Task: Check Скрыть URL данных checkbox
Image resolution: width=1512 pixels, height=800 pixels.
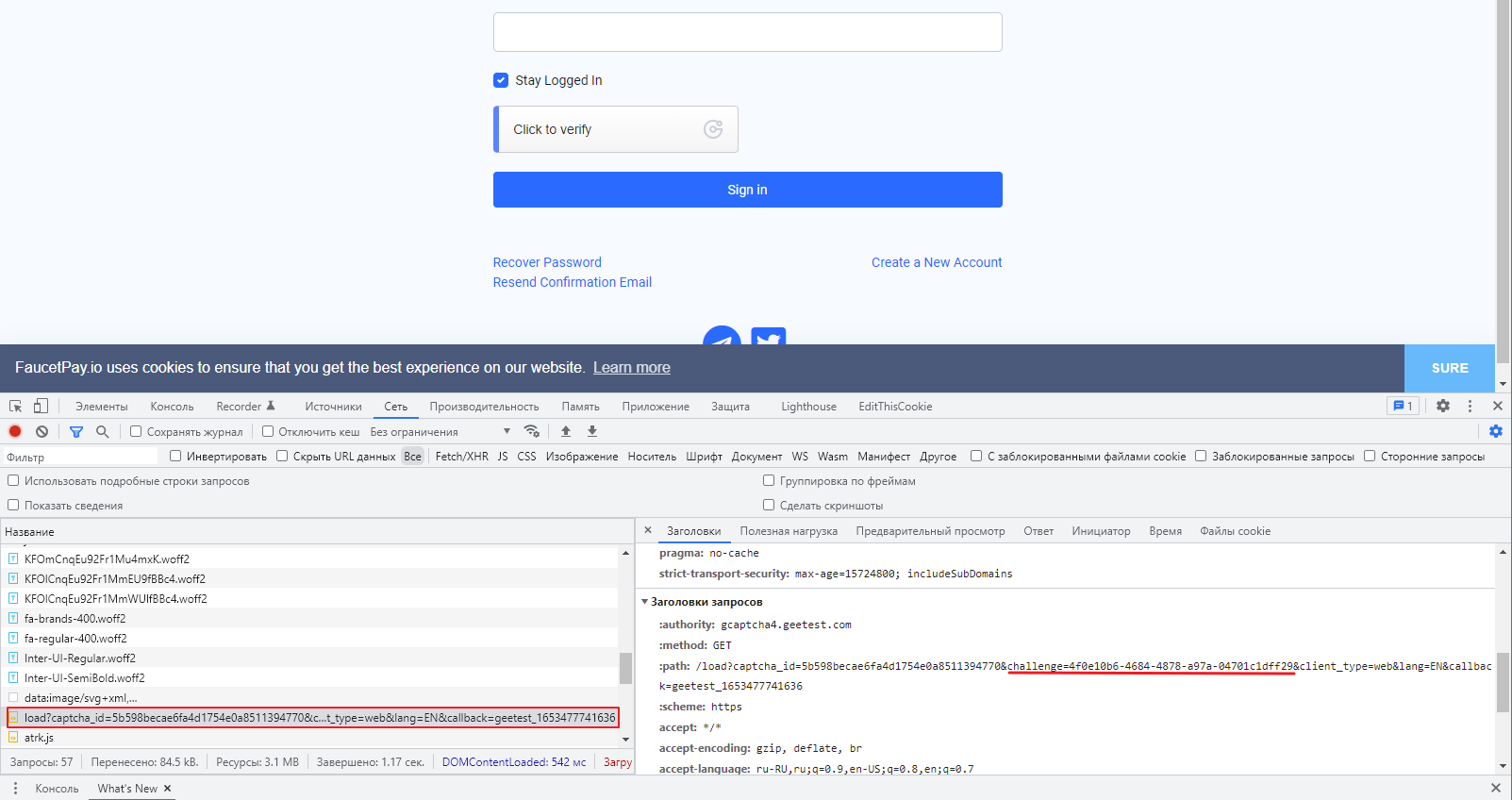Action: pyautogui.click(x=282, y=456)
